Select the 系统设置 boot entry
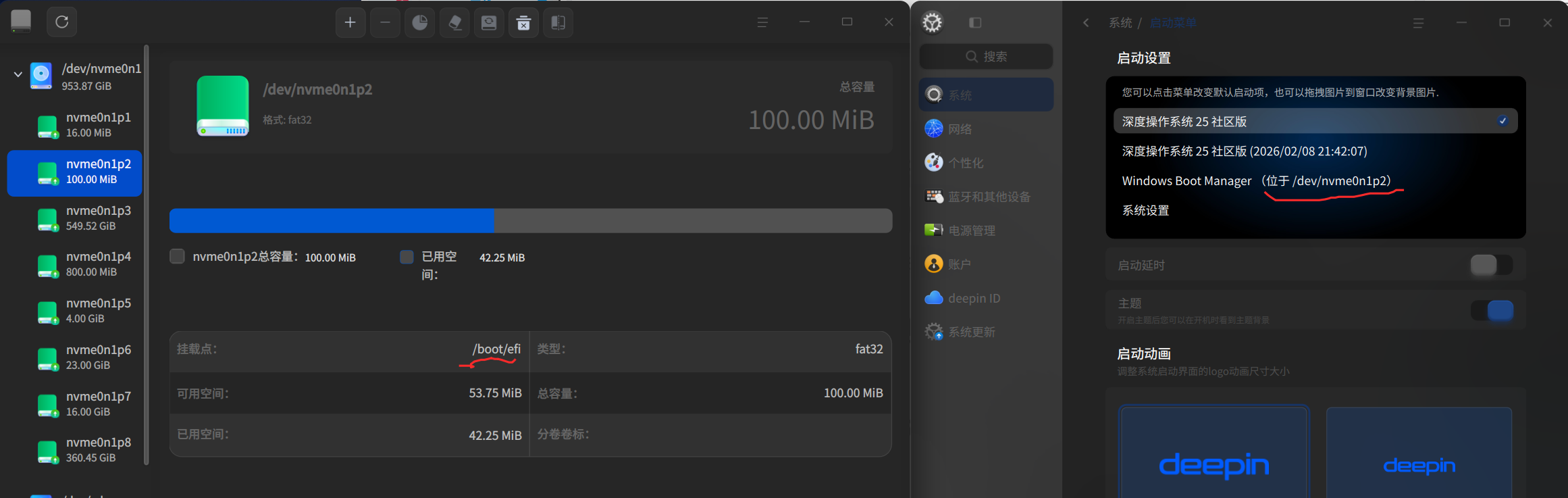1568x498 pixels. pyautogui.click(x=1315, y=211)
